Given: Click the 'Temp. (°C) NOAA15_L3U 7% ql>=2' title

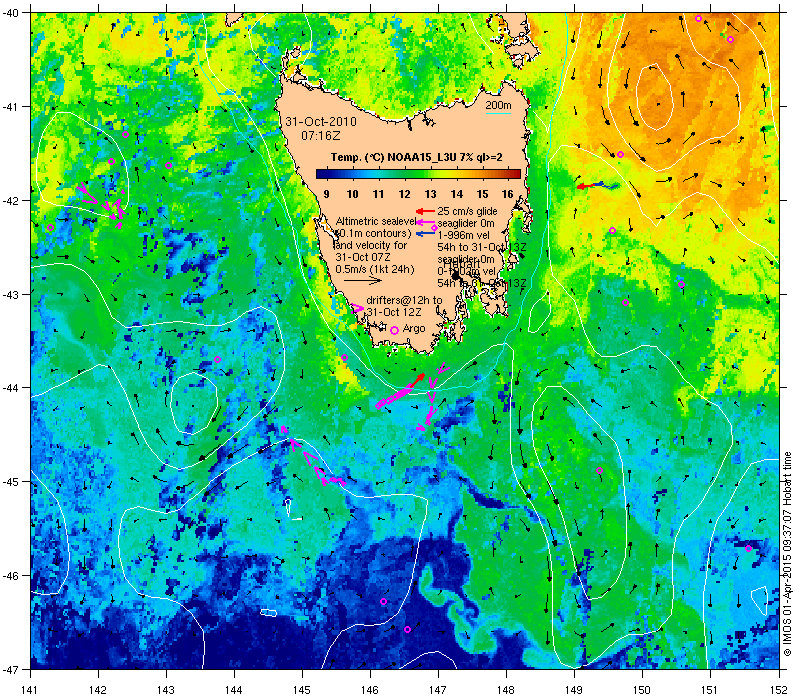Looking at the screenshot, I should point(416,157).
